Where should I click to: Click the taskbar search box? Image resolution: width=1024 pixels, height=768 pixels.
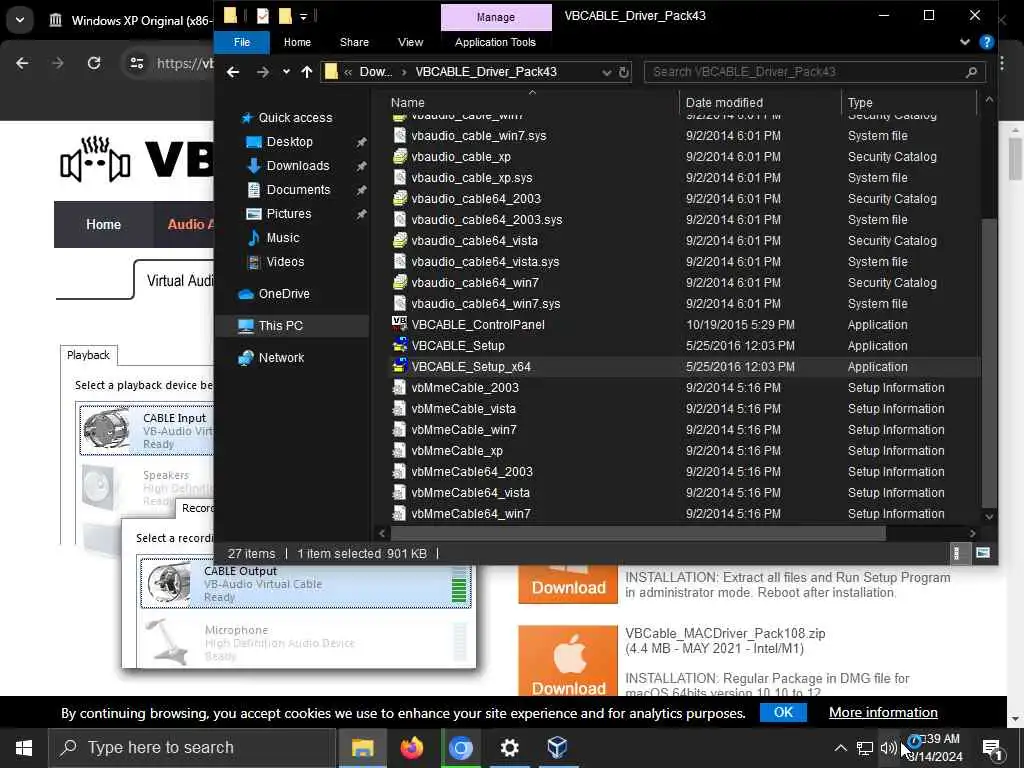tap(192, 748)
